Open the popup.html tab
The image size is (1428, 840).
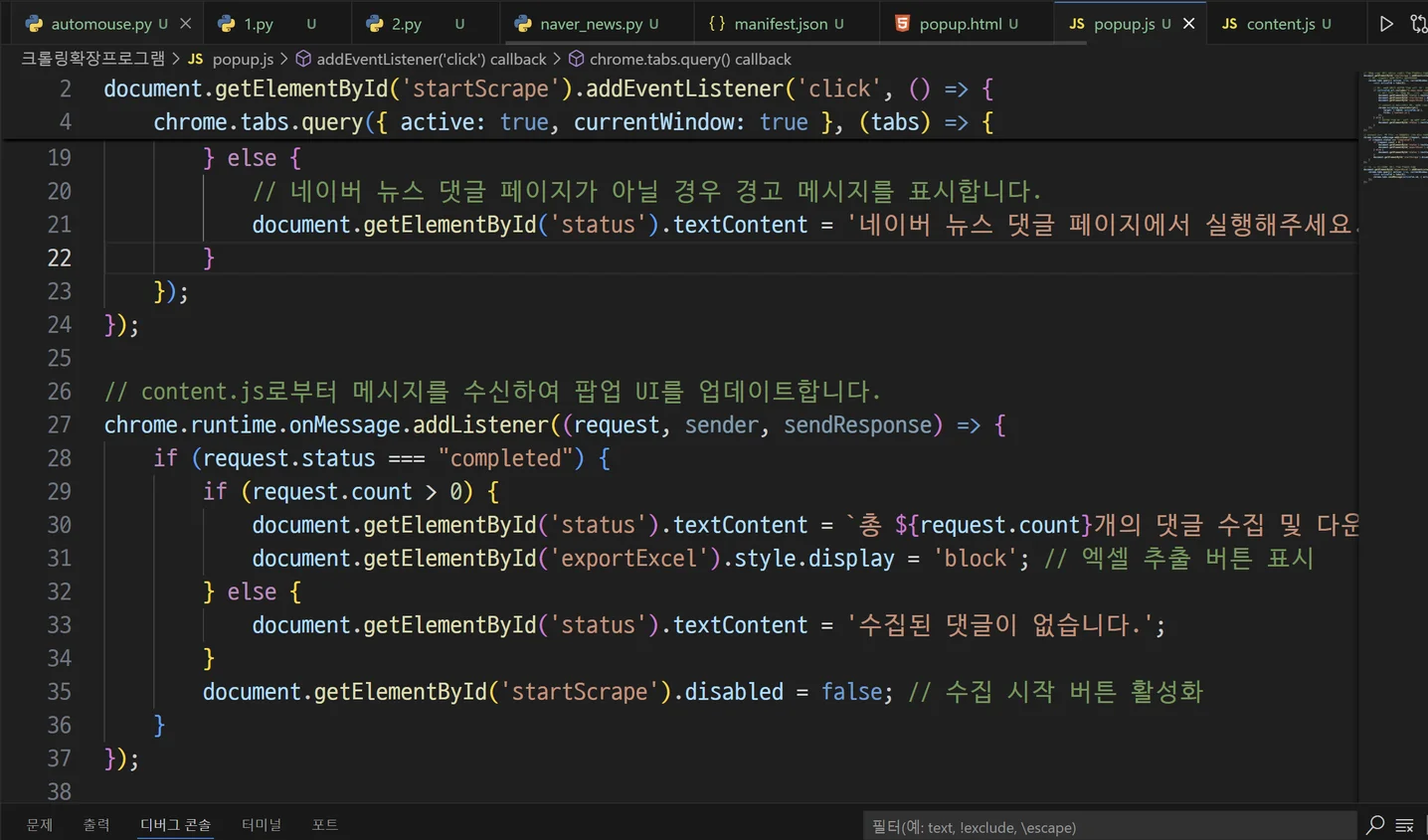(x=960, y=23)
